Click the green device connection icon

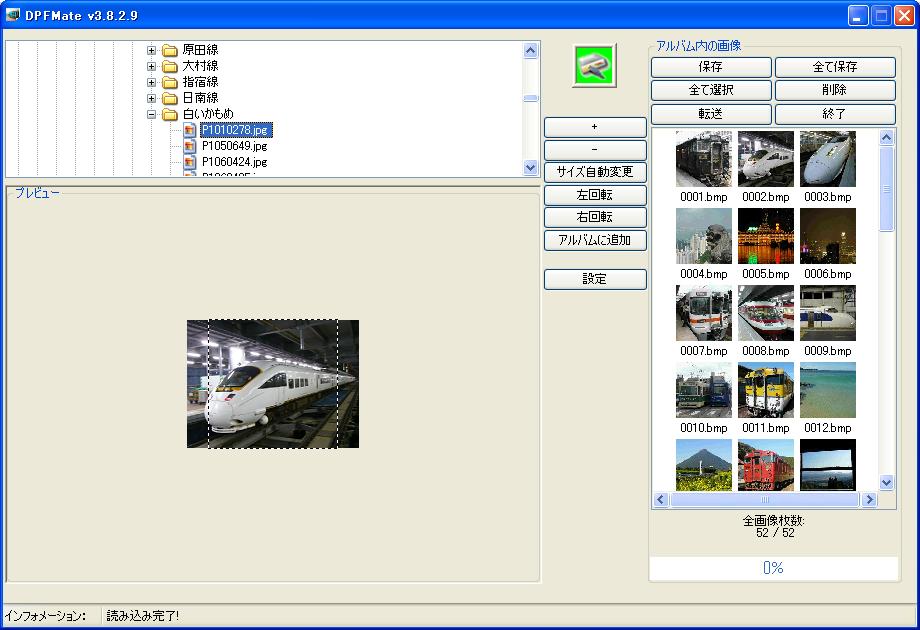click(x=594, y=66)
